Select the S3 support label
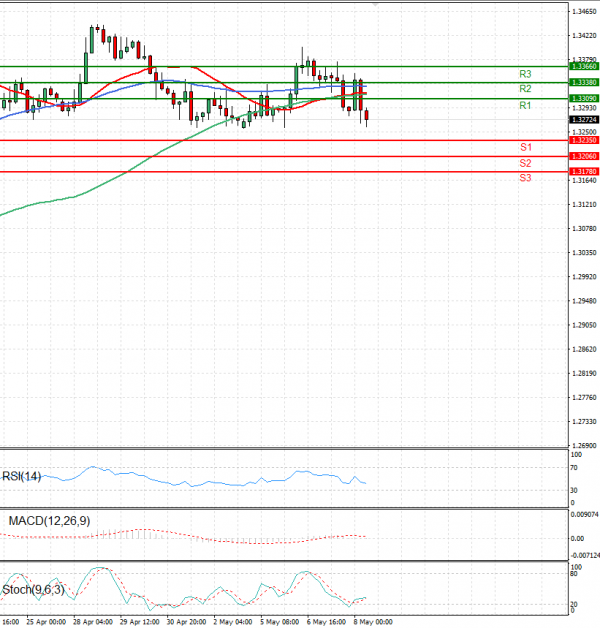This screenshot has height=628, width=600. tap(525, 177)
